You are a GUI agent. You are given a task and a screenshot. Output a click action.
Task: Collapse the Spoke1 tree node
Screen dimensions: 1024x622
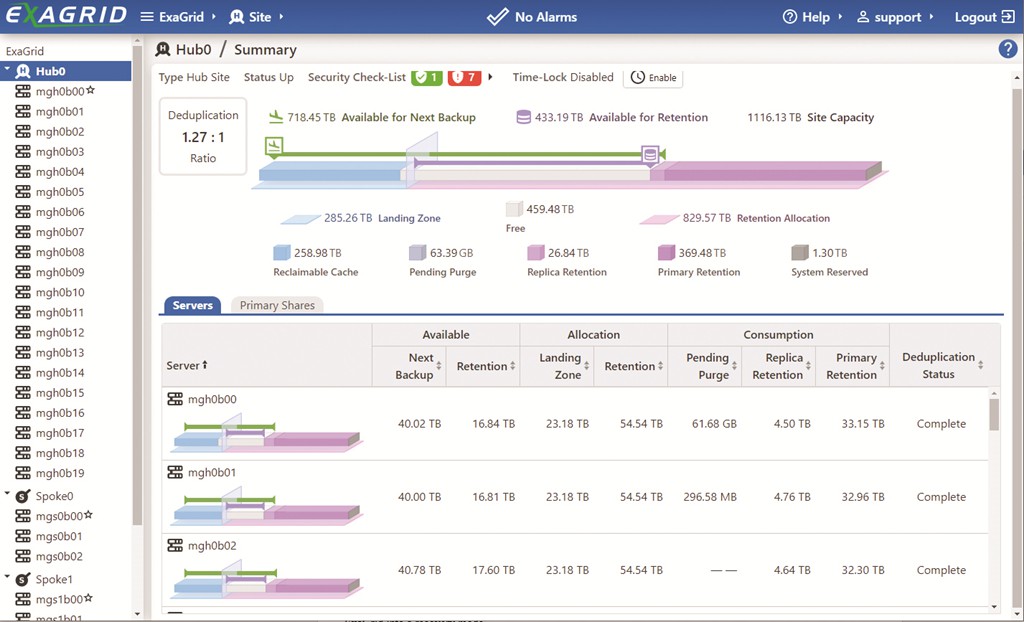coord(7,576)
